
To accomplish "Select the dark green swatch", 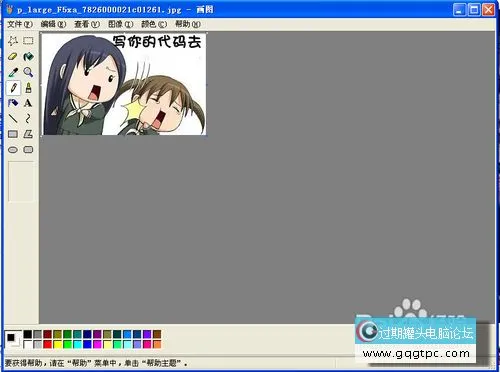I will click(x=67, y=334).
